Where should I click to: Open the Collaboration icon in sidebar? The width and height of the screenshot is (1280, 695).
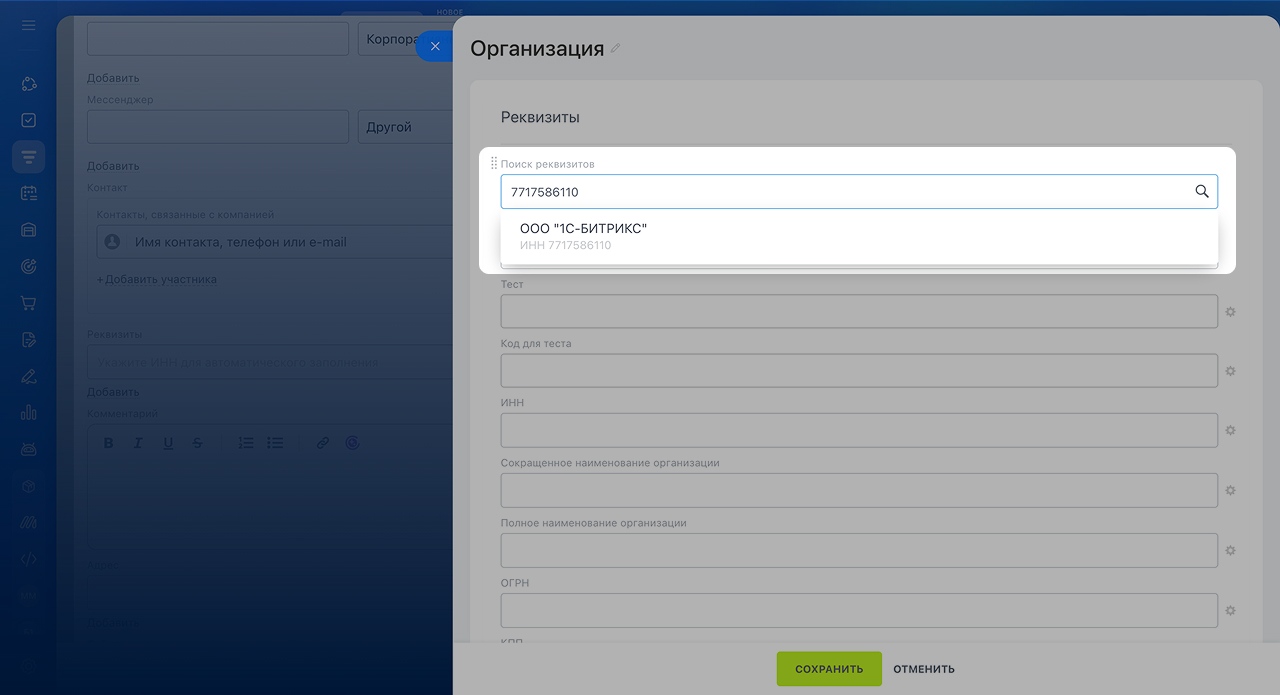[x=28, y=84]
